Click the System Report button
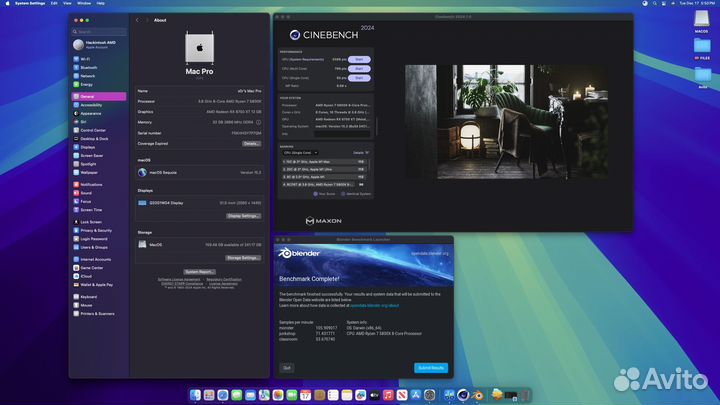This screenshot has height=405, width=720. click(199, 272)
